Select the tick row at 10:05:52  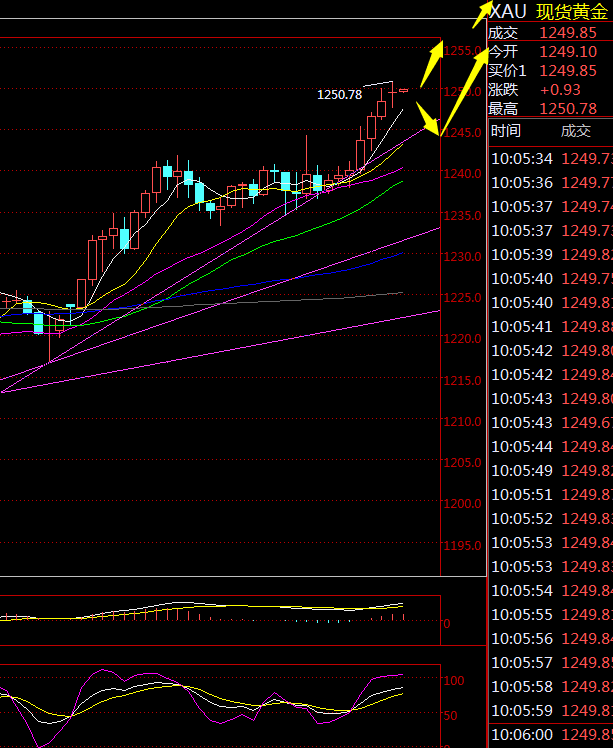[551, 519]
